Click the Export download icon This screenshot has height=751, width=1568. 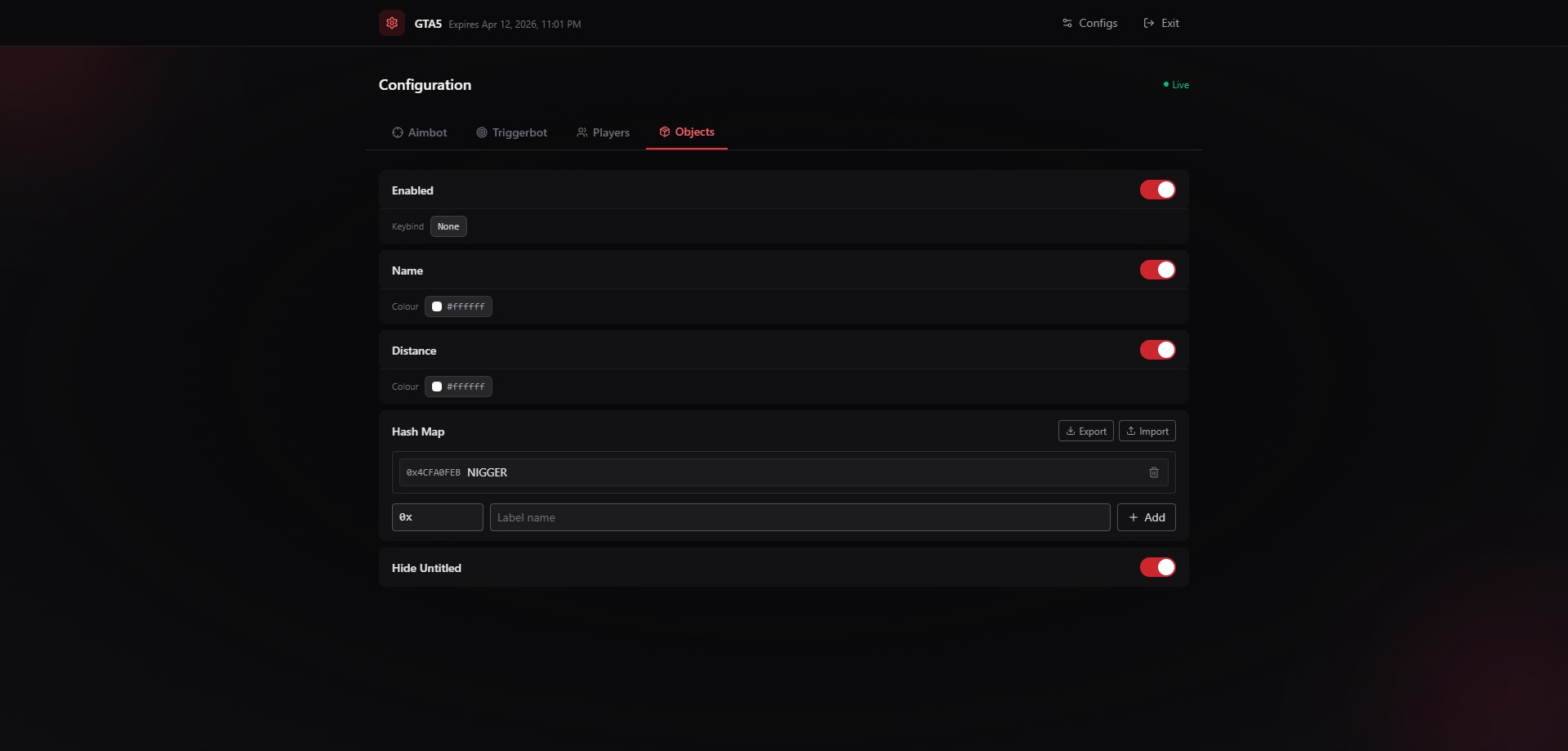[x=1070, y=431]
